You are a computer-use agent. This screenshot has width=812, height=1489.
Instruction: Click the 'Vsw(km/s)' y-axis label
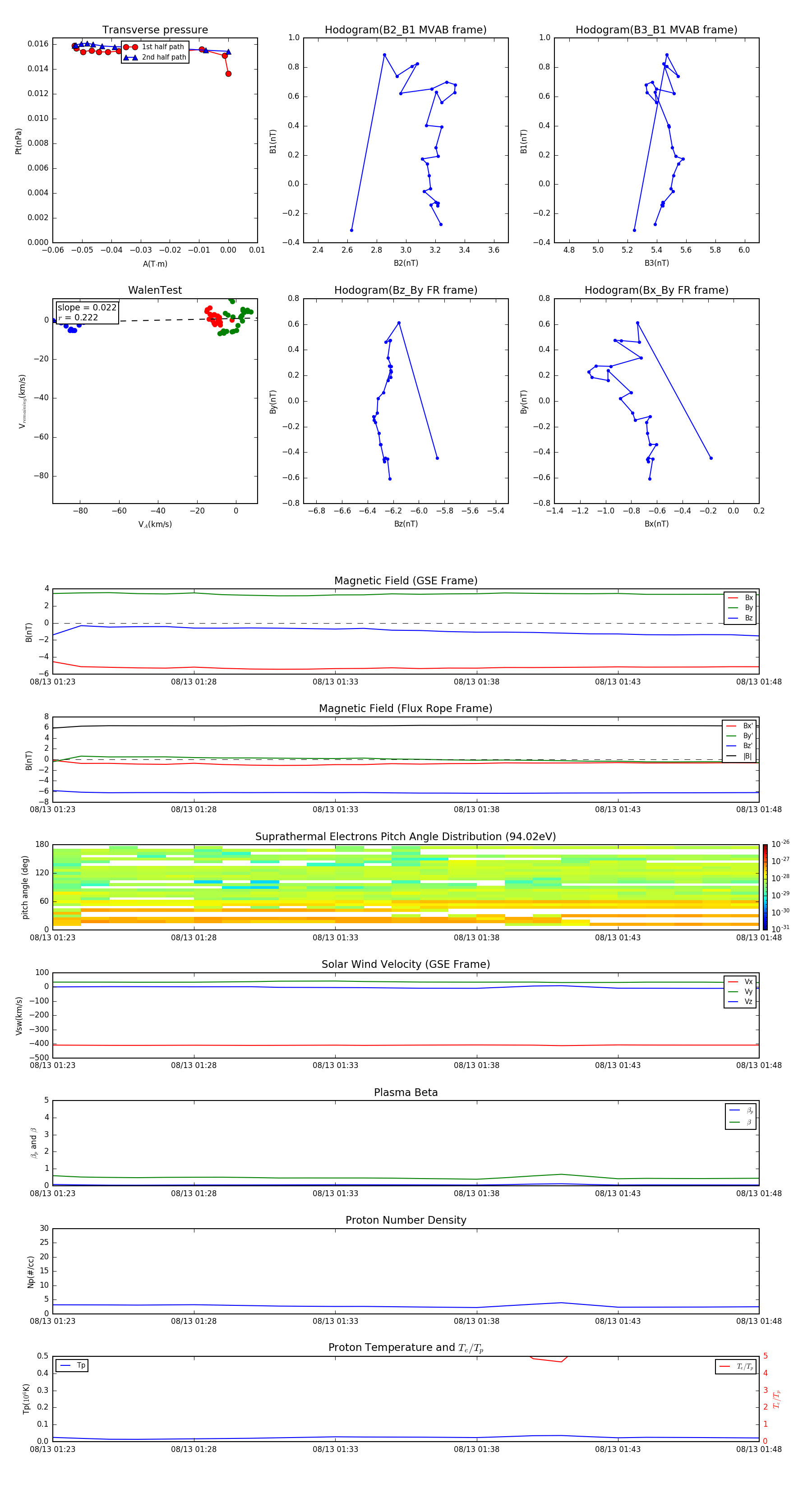click(18, 1016)
